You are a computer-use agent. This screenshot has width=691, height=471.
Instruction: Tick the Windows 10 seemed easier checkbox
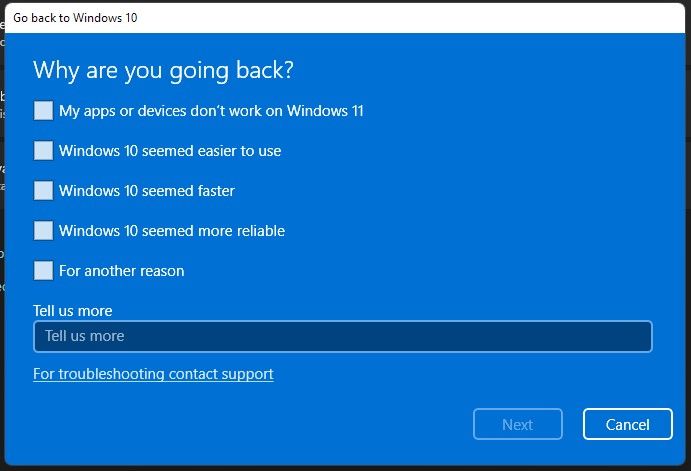[43, 151]
